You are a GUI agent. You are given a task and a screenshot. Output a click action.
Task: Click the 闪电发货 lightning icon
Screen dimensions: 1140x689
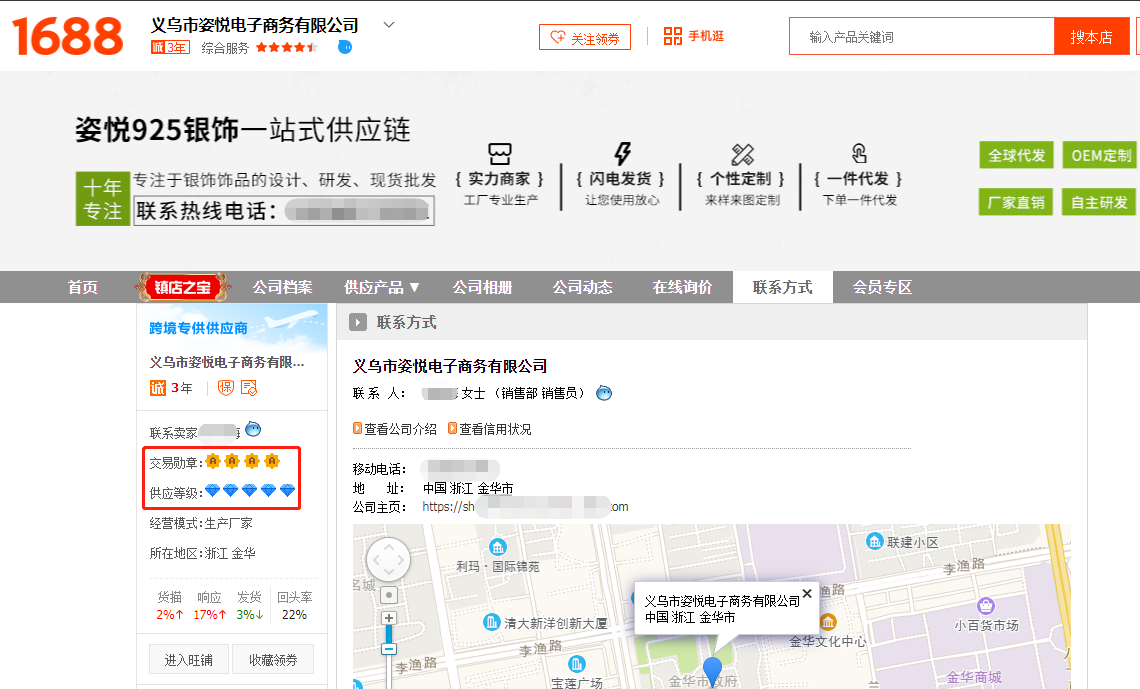point(622,153)
